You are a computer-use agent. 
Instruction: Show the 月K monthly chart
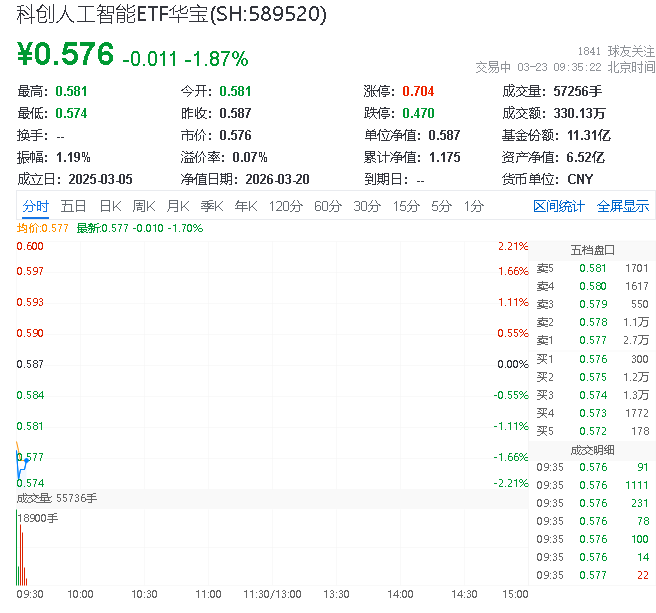(x=178, y=207)
